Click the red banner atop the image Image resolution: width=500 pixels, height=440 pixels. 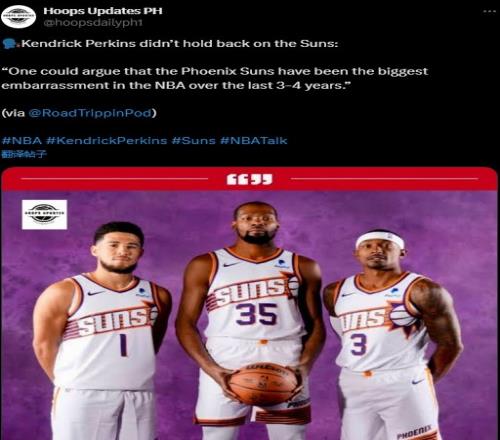(x=249, y=179)
